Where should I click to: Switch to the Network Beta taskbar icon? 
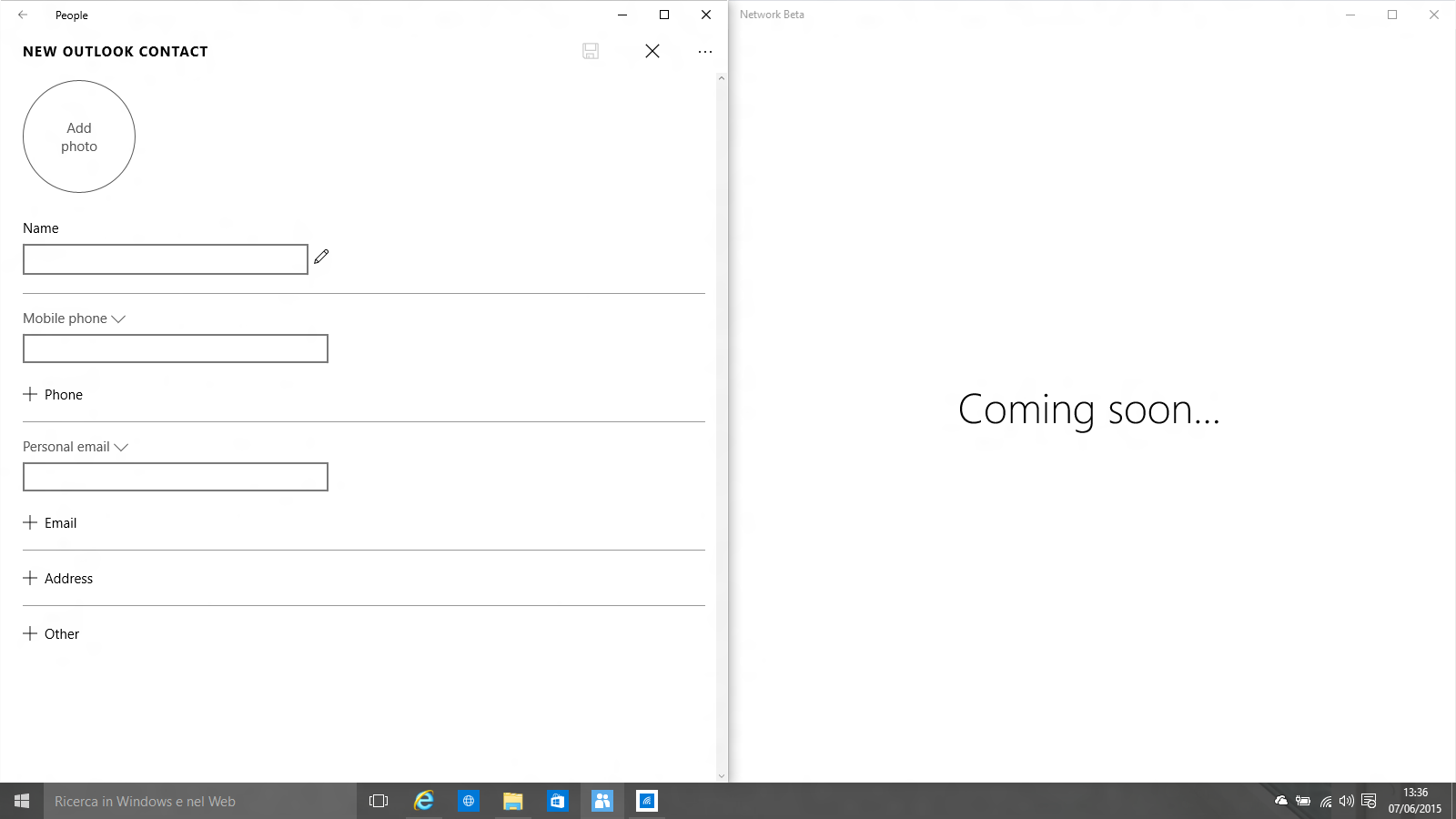click(647, 801)
